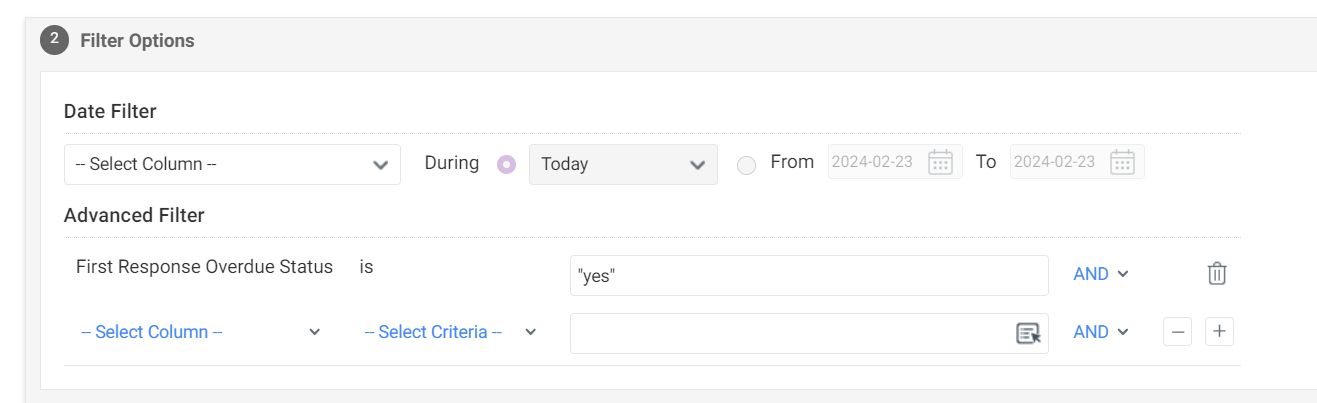The image size is (1317, 403).
Task: Delete the First Response Overdue Status filter
Action: click(x=1216, y=274)
